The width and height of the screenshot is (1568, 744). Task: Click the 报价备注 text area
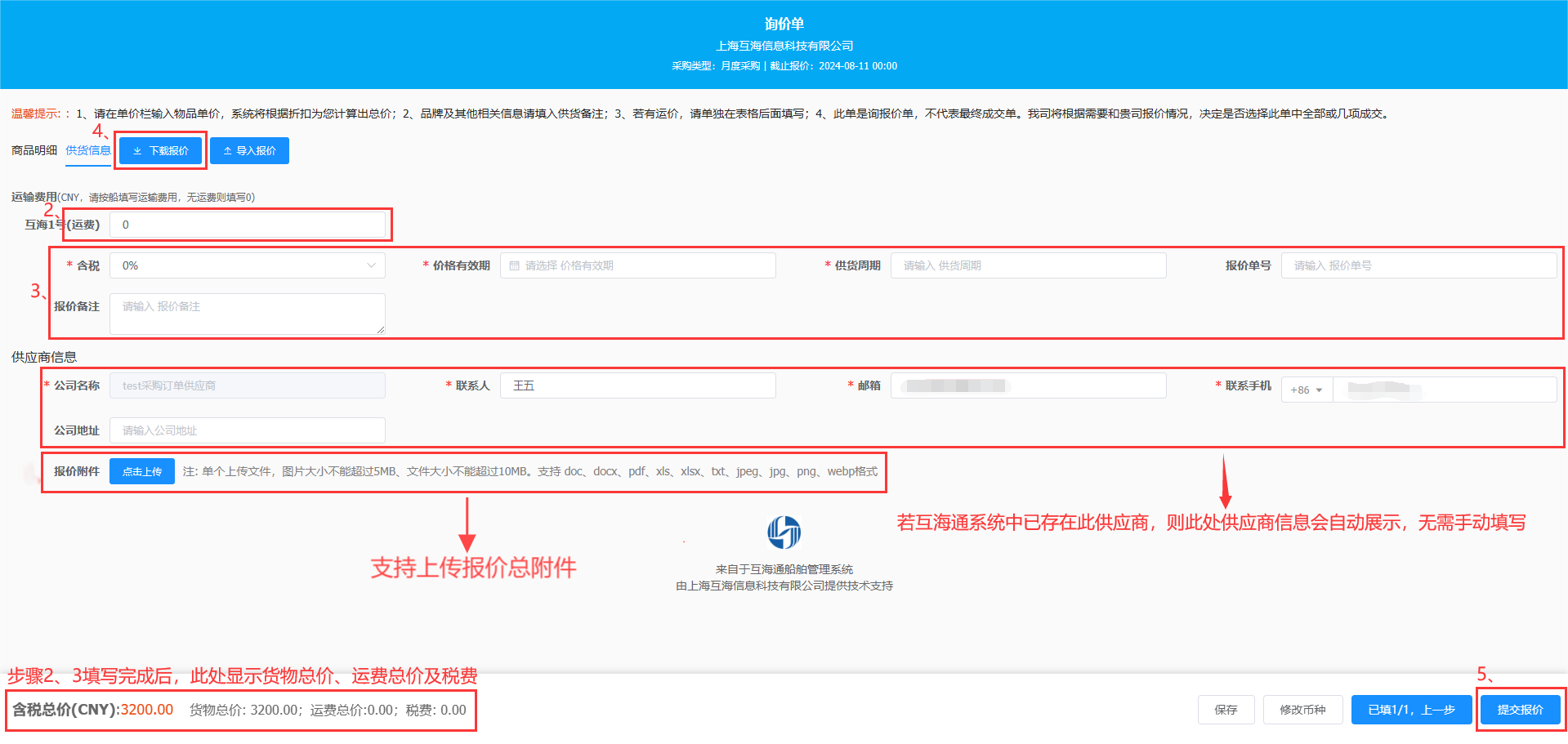[x=248, y=314]
